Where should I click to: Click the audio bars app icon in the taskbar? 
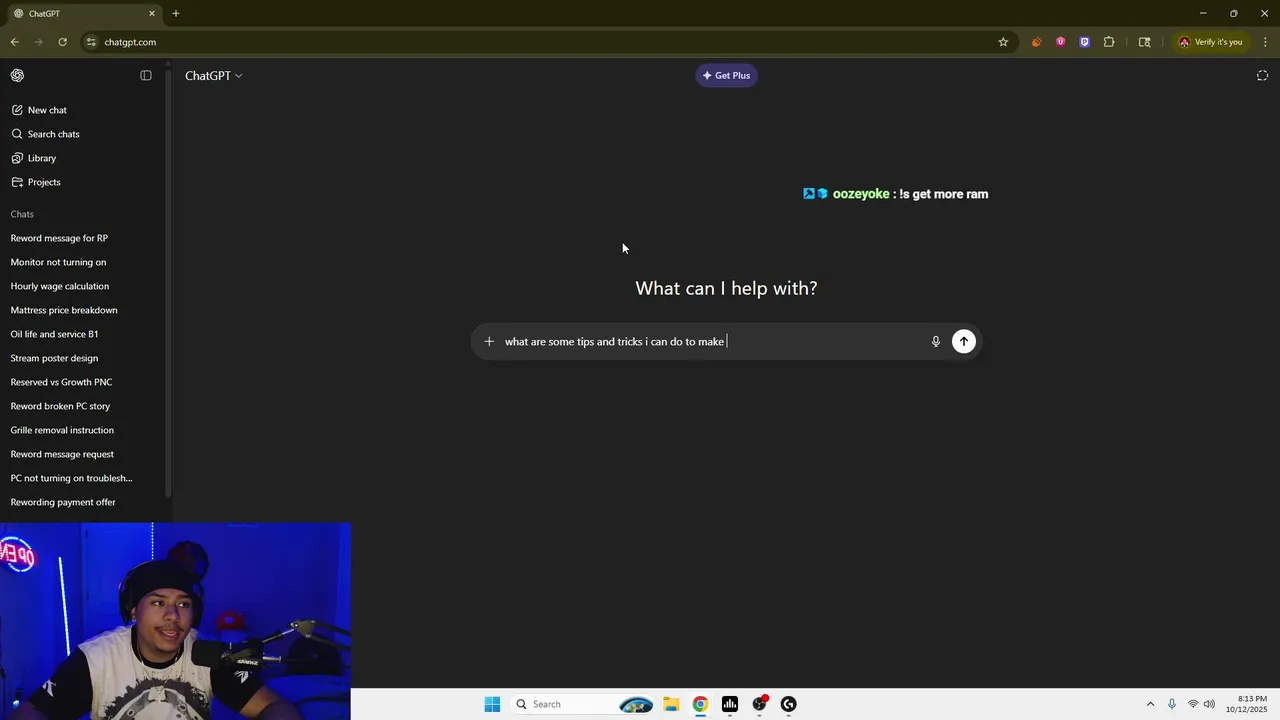coord(730,704)
